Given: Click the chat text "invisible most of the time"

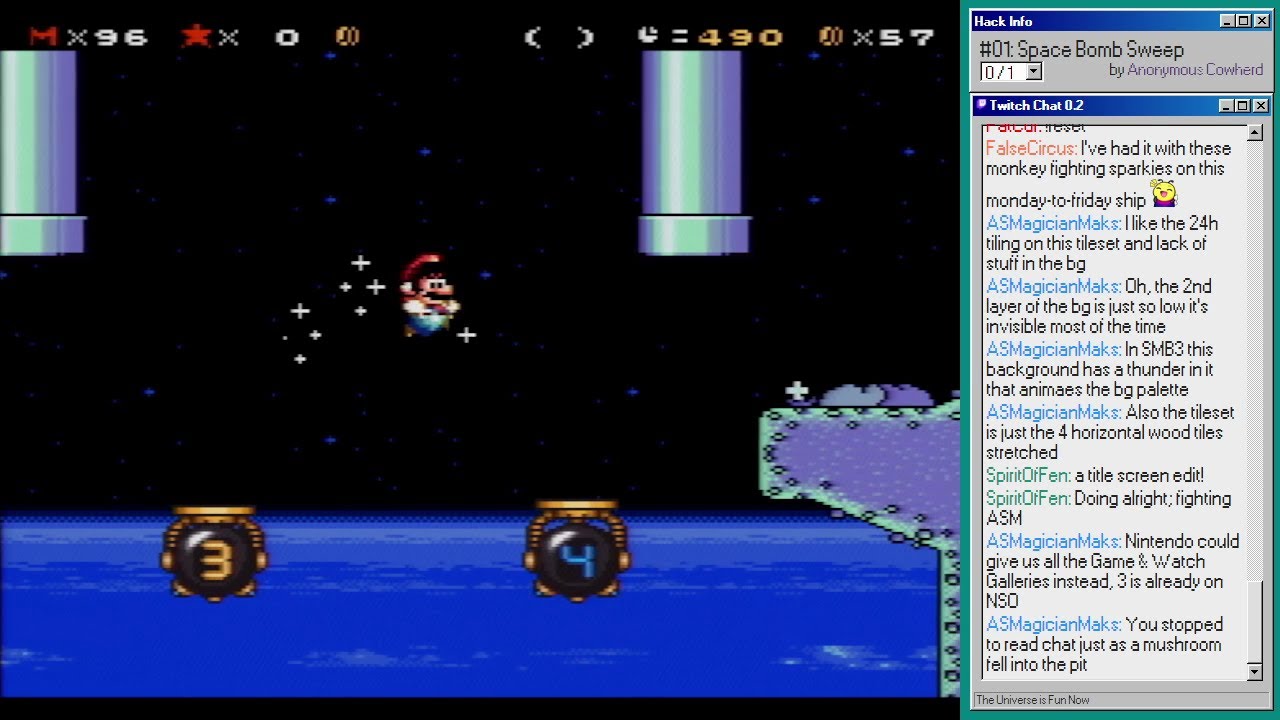Looking at the screenshot, I should pyautogui.click(x=1076, y=326).
